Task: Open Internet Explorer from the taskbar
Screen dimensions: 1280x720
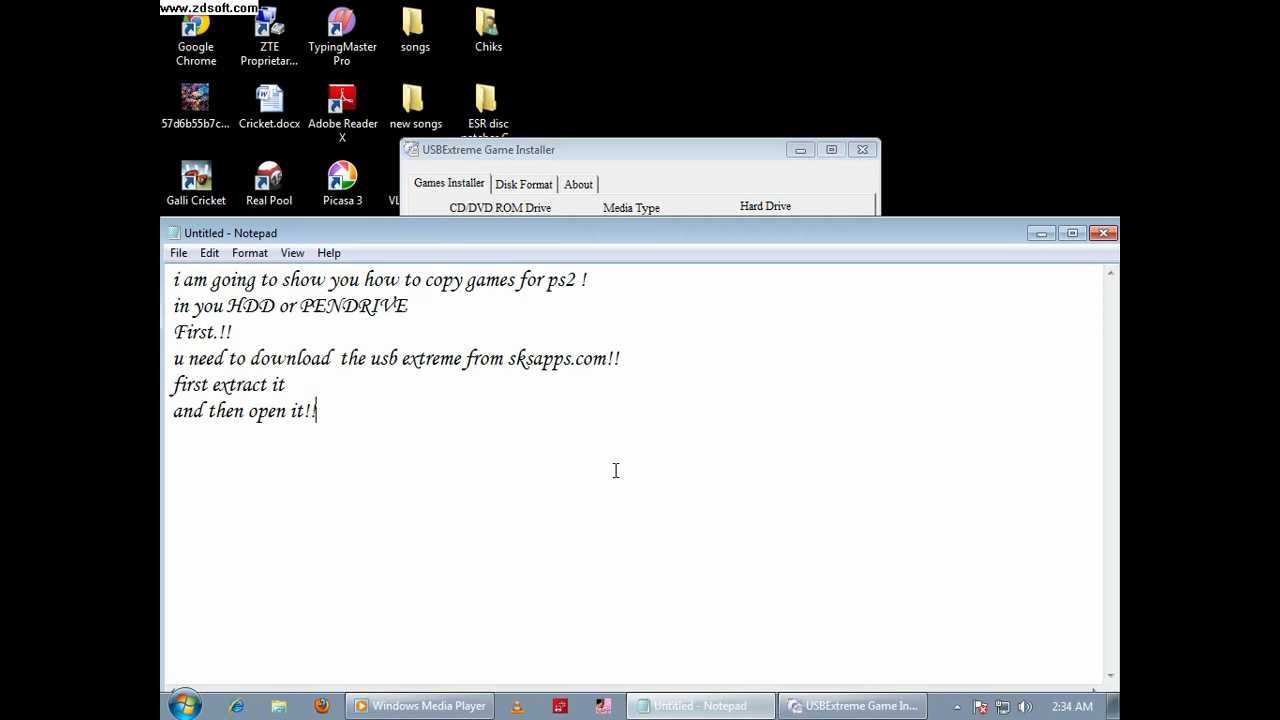Action: pyautogui.click(x=237, y=706)
